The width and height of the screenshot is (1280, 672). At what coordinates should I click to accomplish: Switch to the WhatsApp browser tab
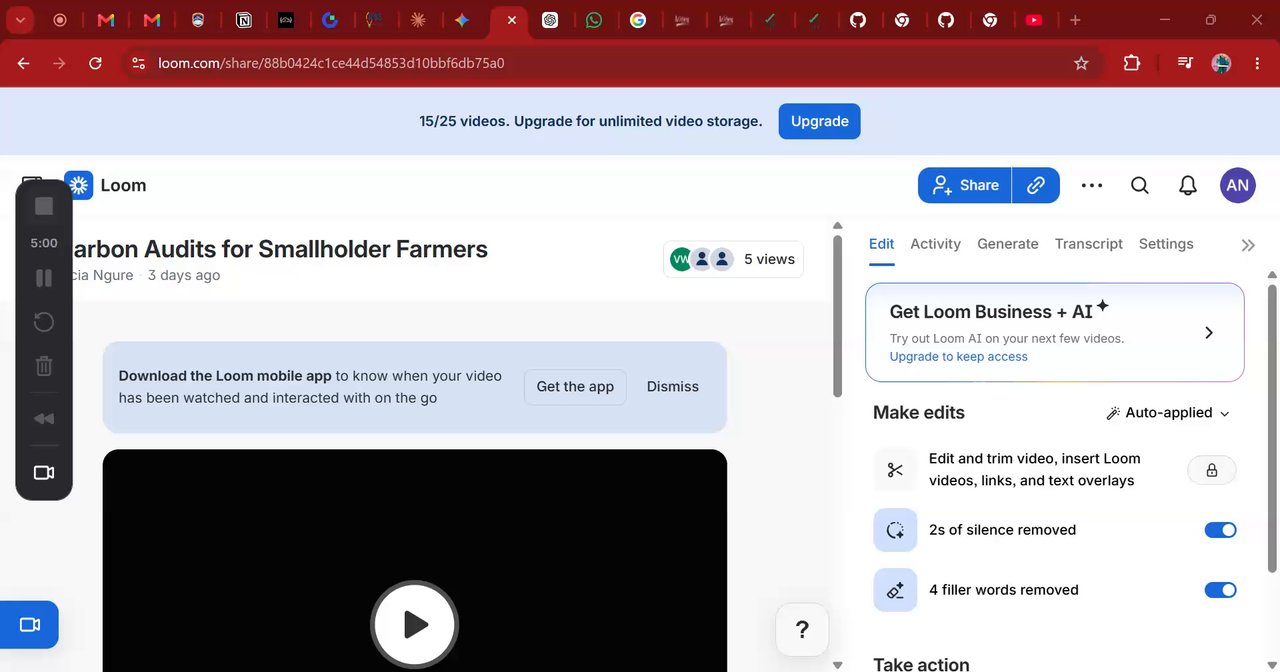(x=594, y=20)
